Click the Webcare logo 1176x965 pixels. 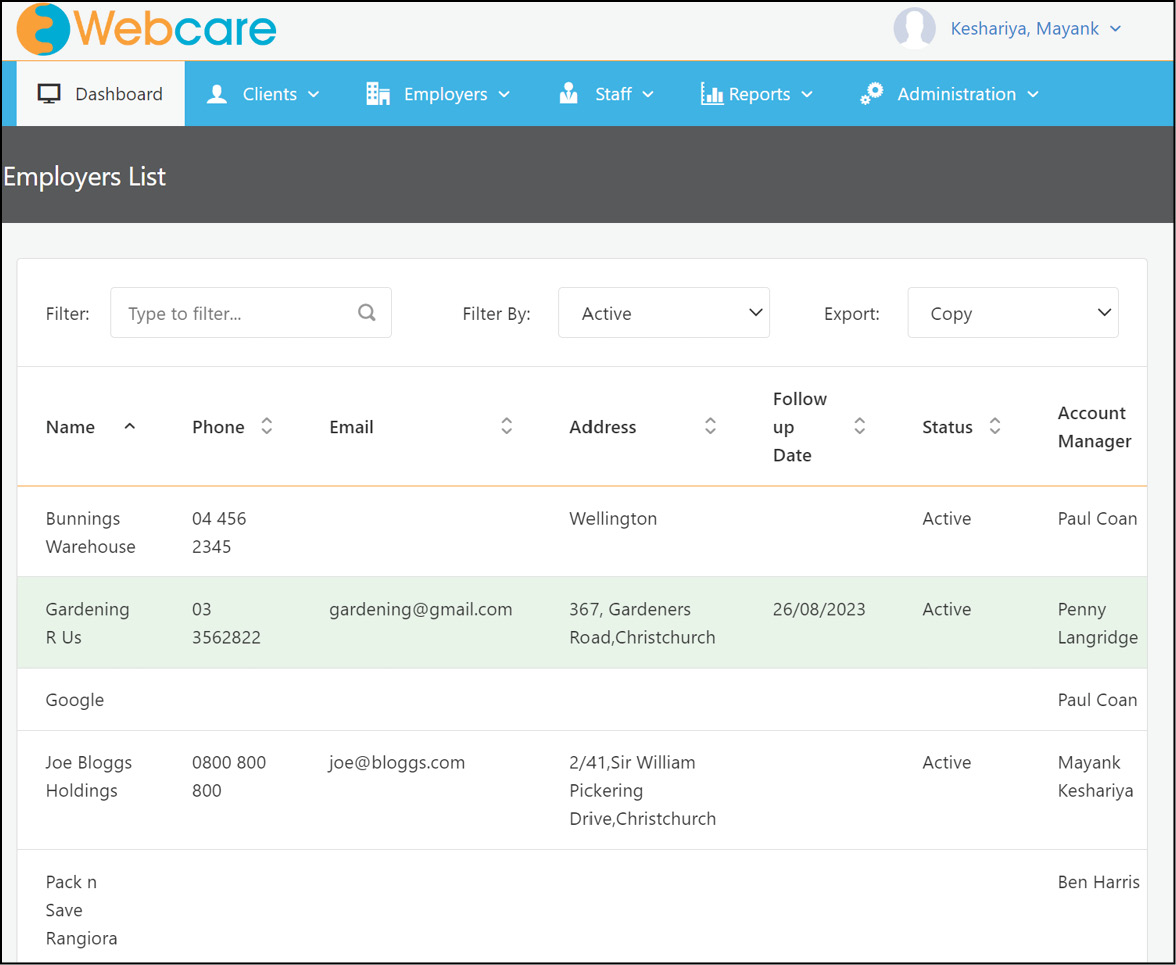click(x=146, y=29)
